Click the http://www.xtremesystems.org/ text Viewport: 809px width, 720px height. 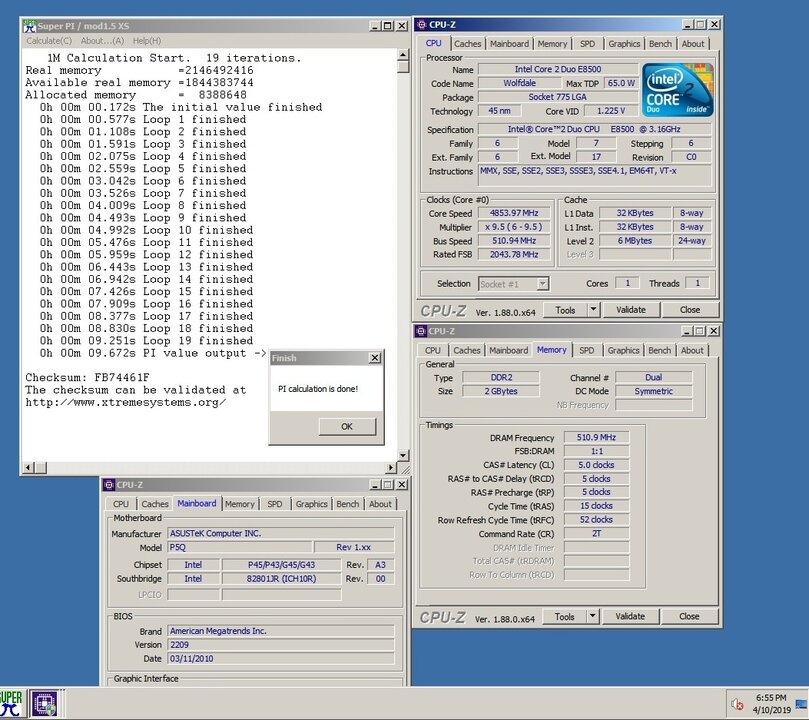[125, 402]
